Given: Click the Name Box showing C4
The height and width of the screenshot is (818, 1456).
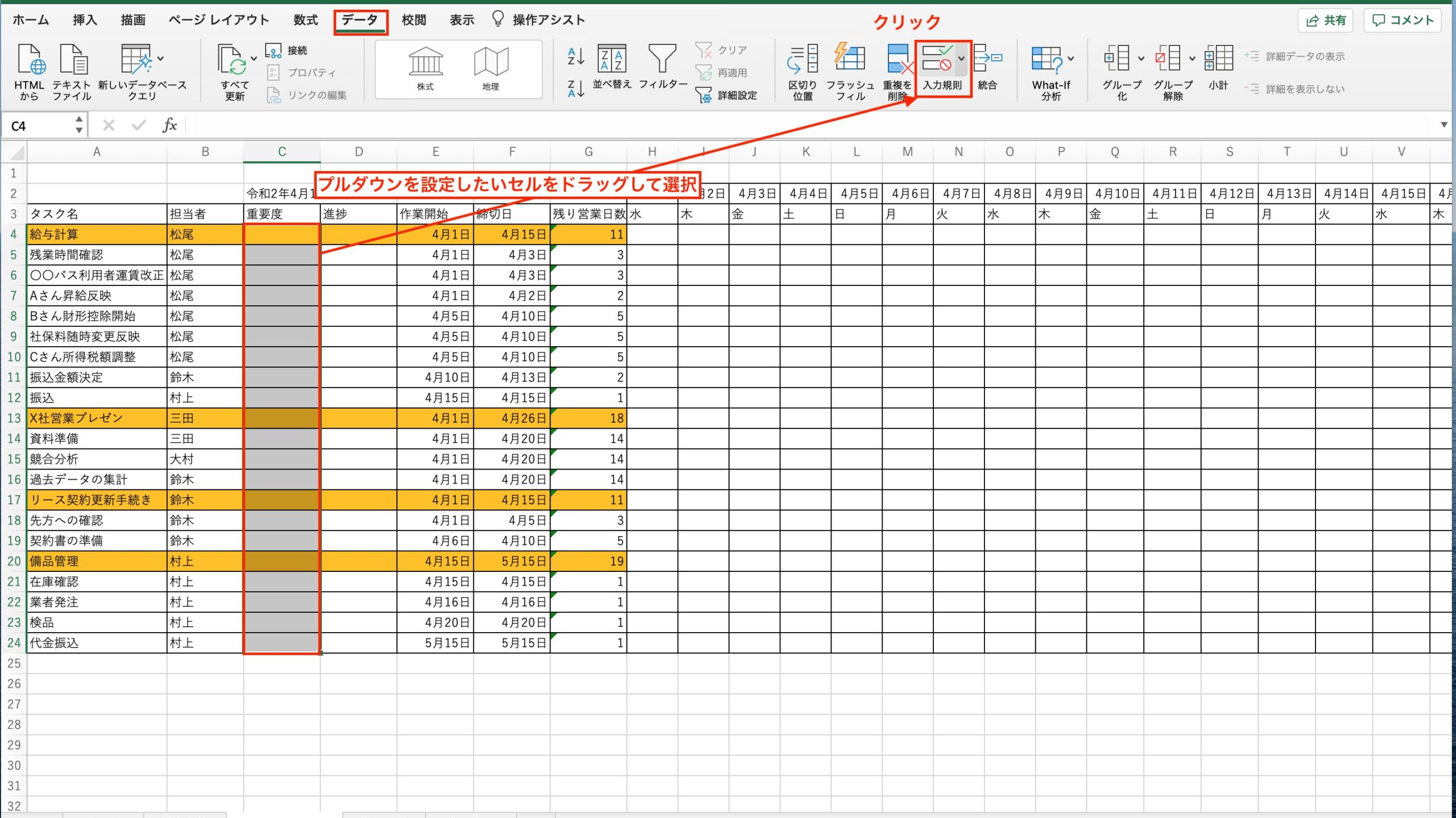Looking at the screenshot, I should click(37, 126).
